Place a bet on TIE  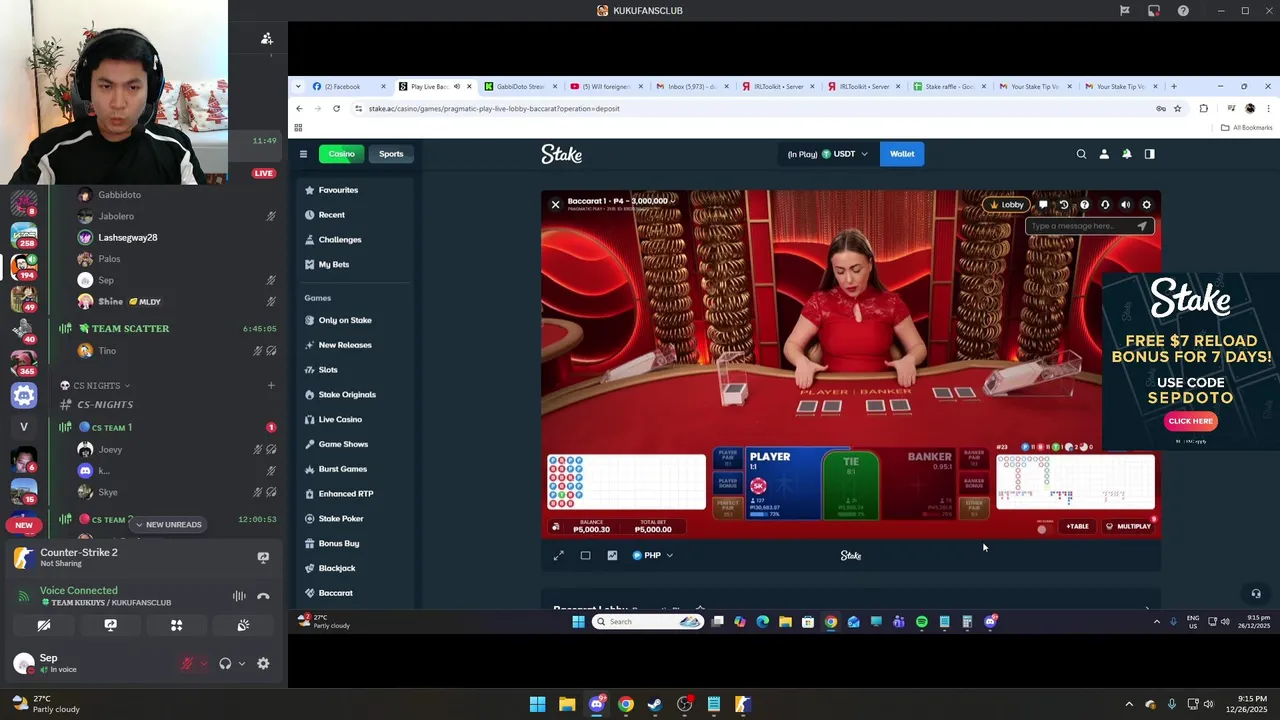(x=851, y=486)
